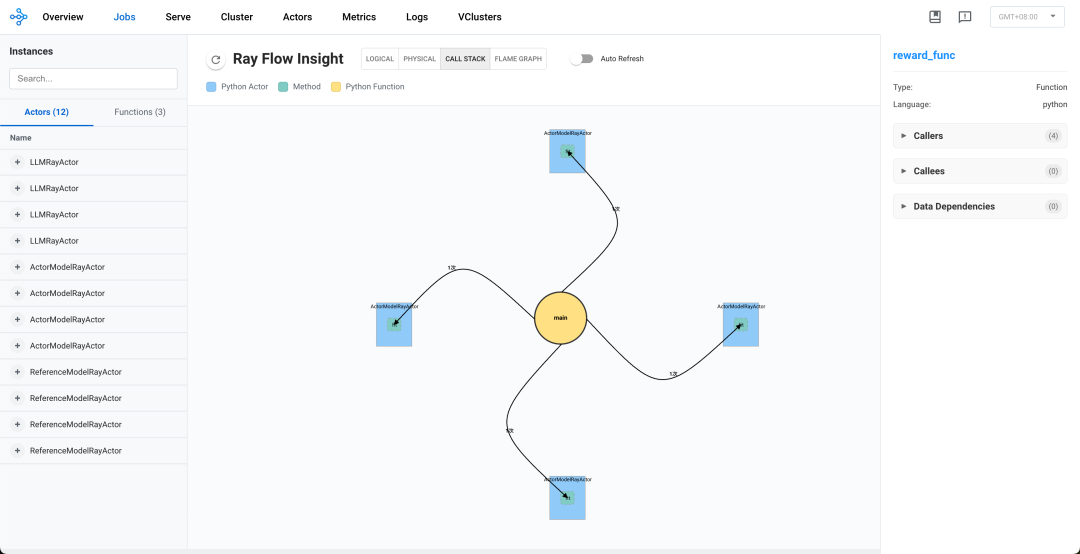Open the Cluster menu item

[x=236, y=17]
